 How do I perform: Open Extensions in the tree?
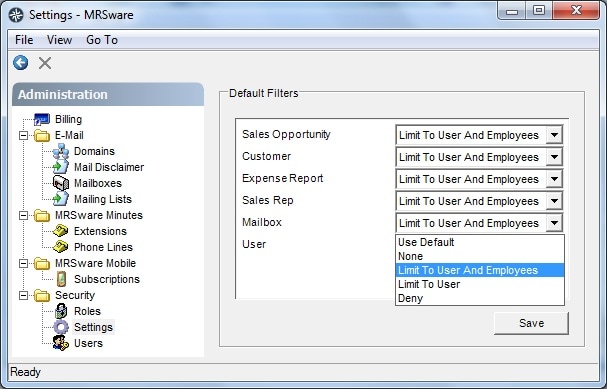(x=100, y=231)
